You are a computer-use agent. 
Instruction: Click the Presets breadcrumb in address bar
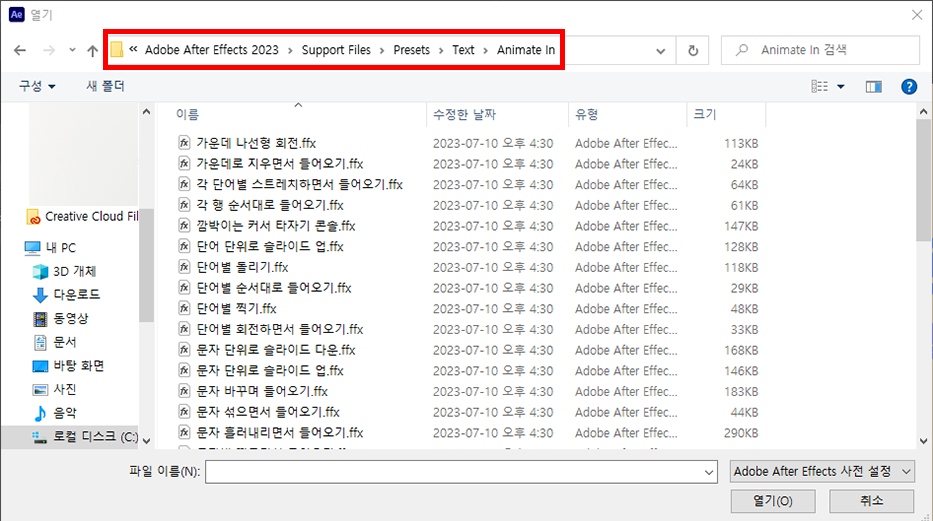click(x=410, y=49)
